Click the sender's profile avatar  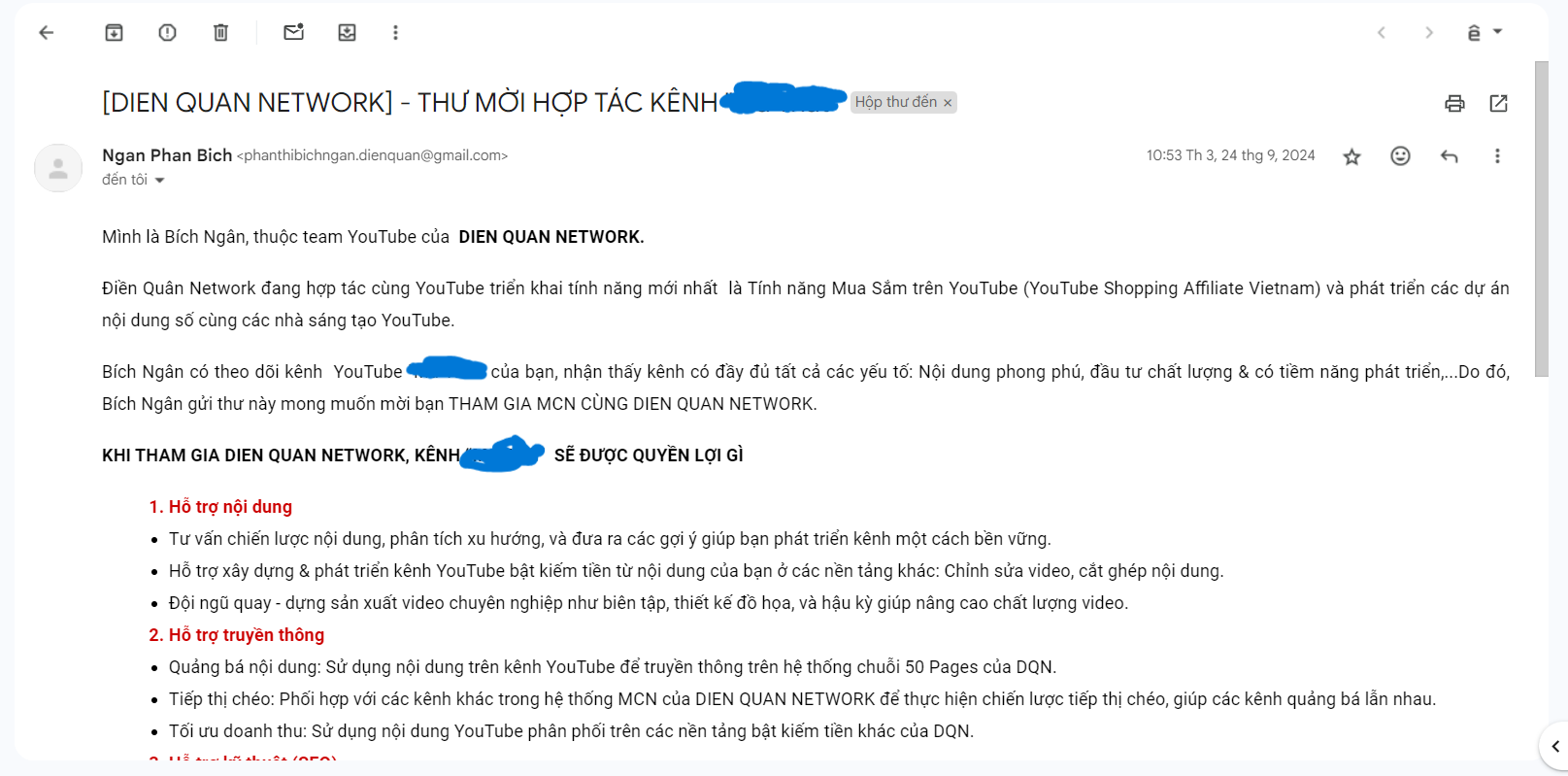tap(58, 168)
